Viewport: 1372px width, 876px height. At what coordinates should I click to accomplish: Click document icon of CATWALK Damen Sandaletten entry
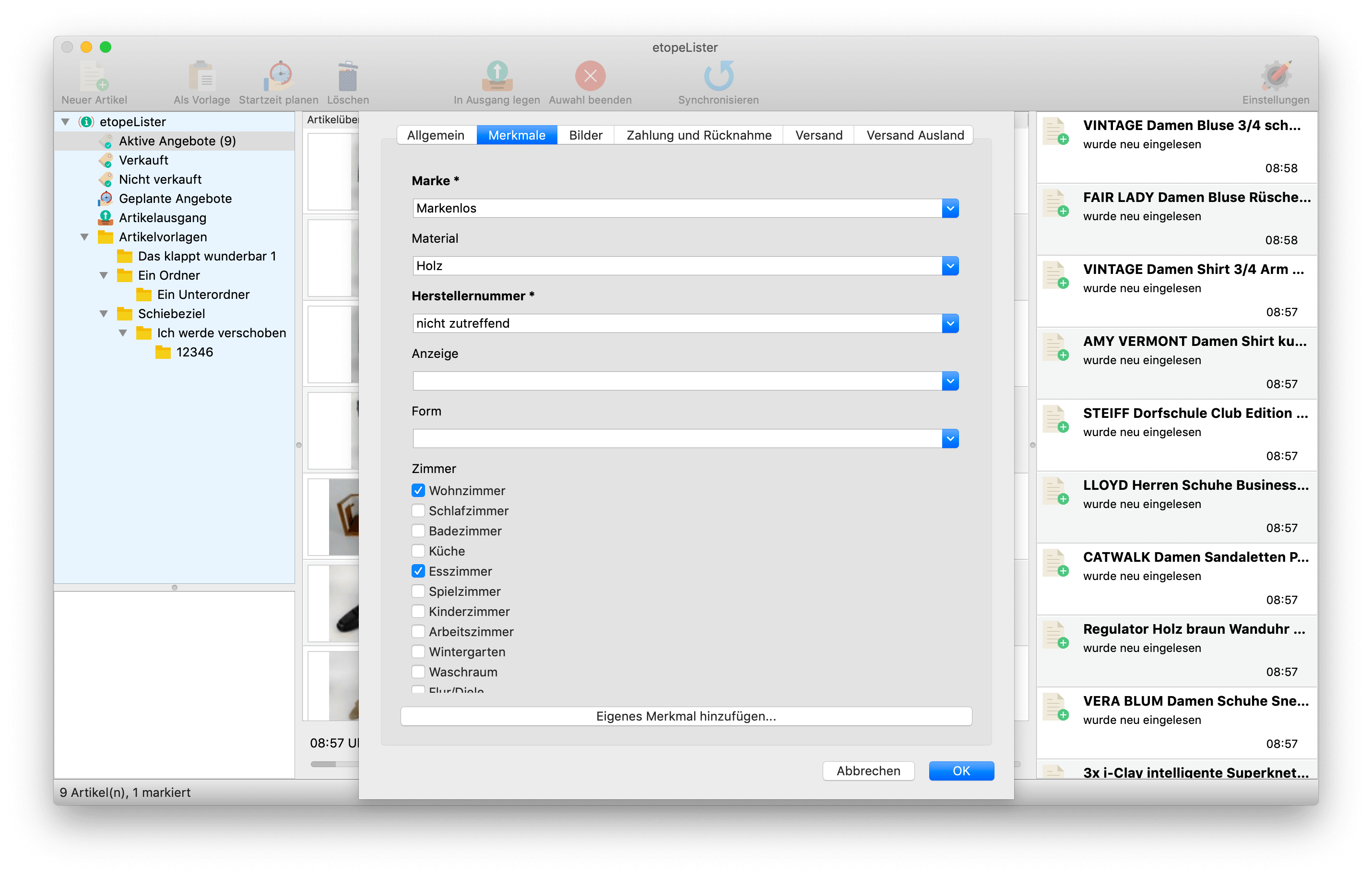[x=1056, y=563]
